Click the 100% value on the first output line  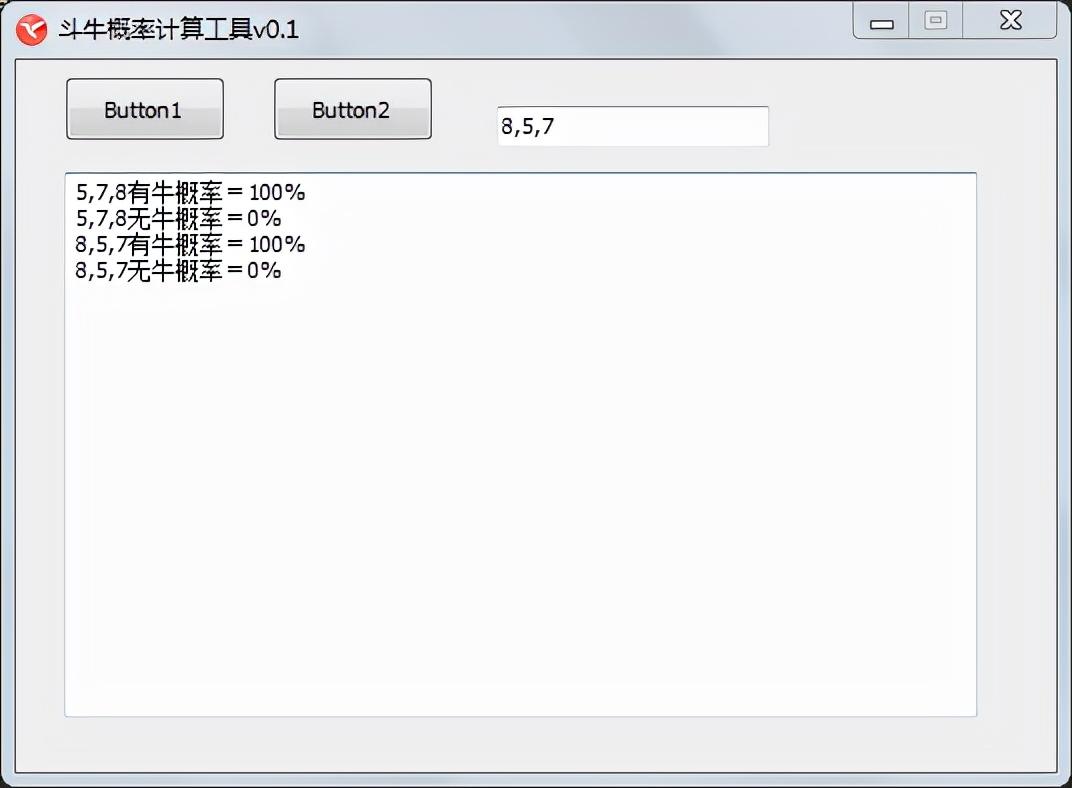point(277,193)
